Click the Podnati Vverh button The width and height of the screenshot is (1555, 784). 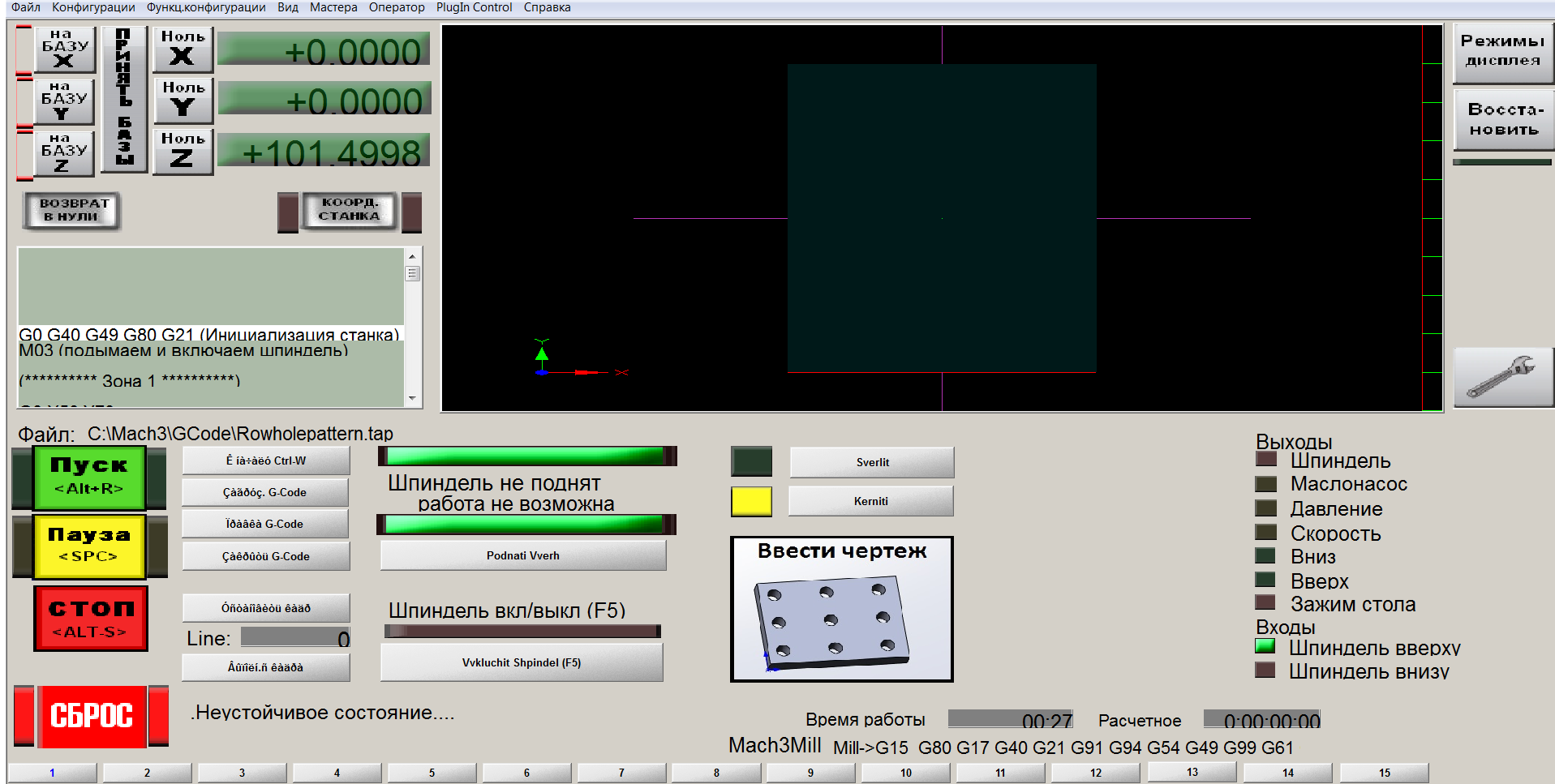pos(523,555)
